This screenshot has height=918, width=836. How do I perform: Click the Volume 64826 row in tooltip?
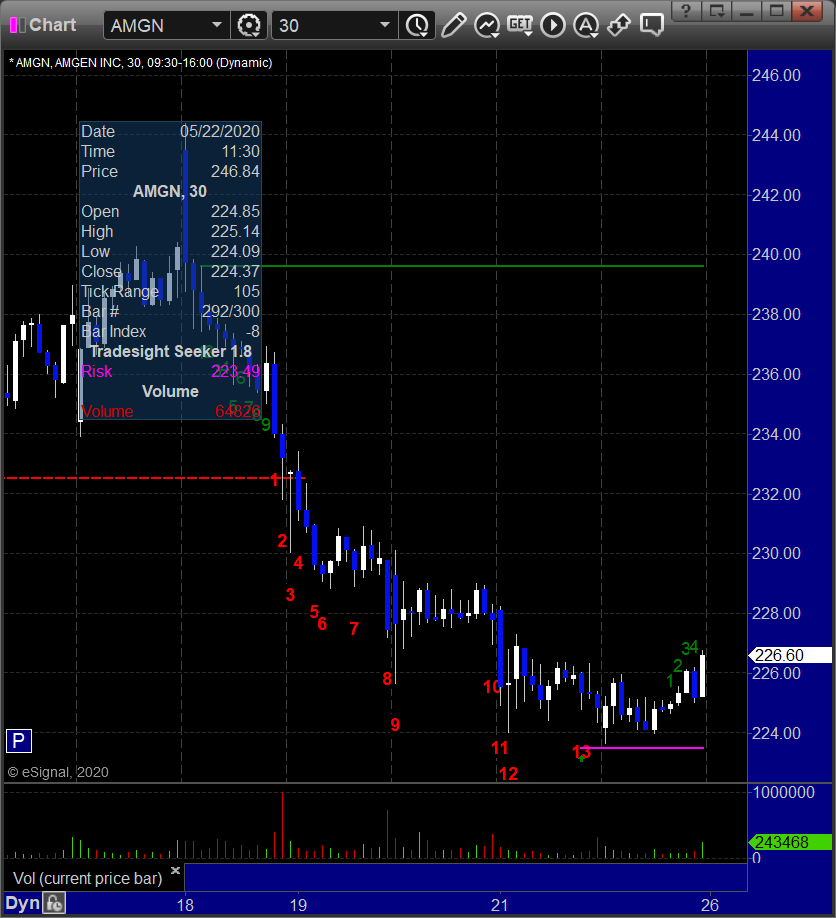pyautogui.click(x=170, y=411)
